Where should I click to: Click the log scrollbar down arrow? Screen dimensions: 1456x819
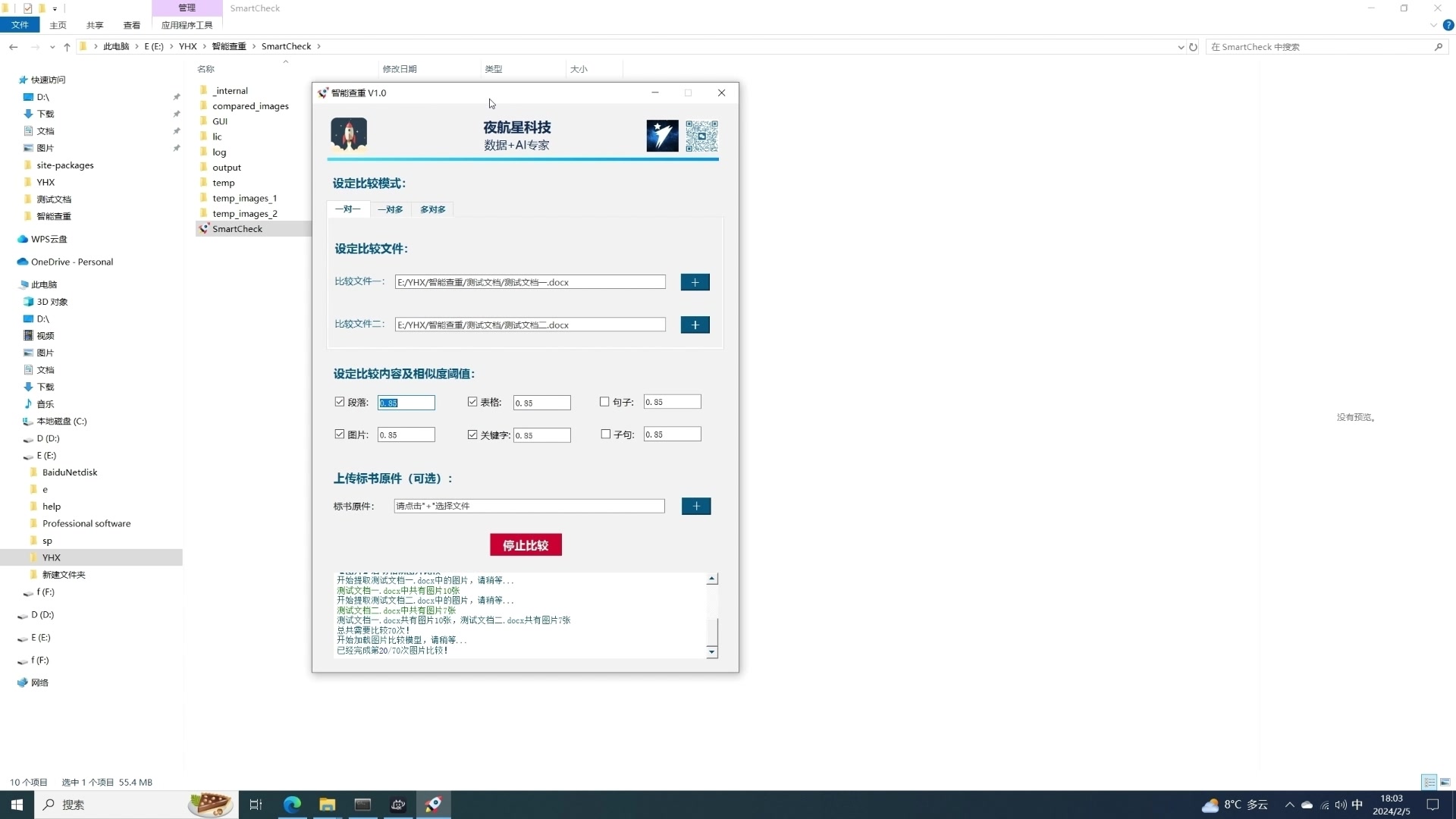pyautogui.click(x=712, y=651)
